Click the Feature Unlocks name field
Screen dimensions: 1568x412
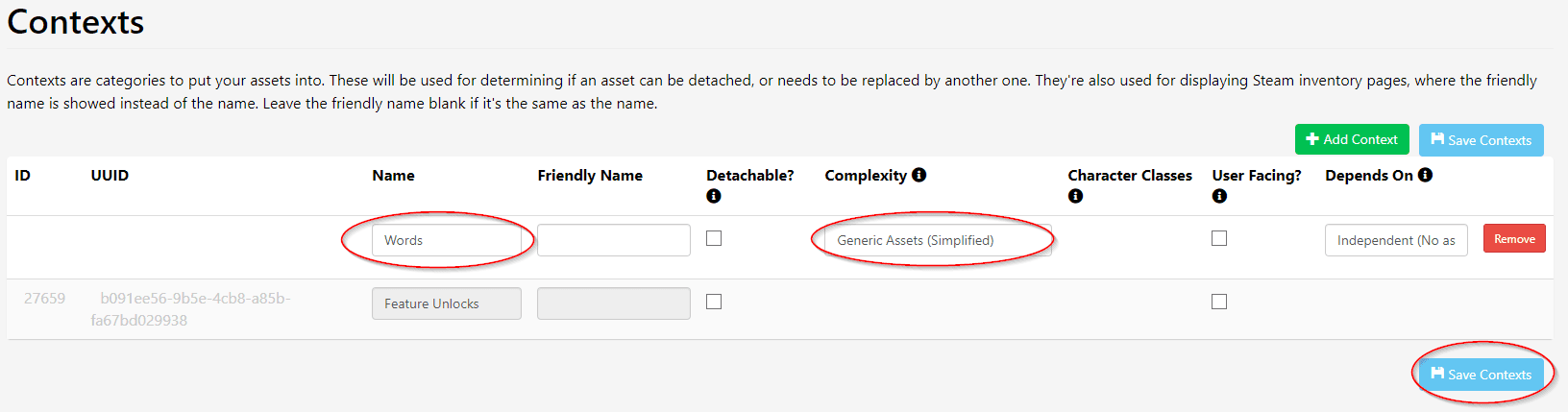(446, 303)
